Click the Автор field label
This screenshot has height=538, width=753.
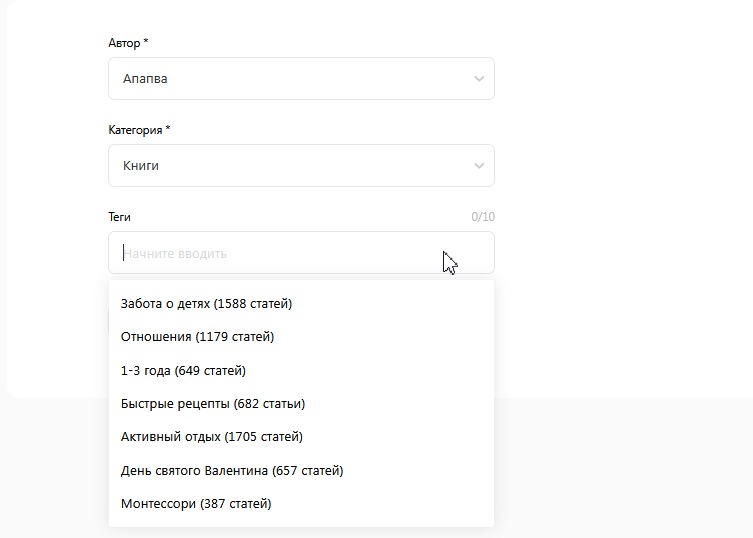124,43
